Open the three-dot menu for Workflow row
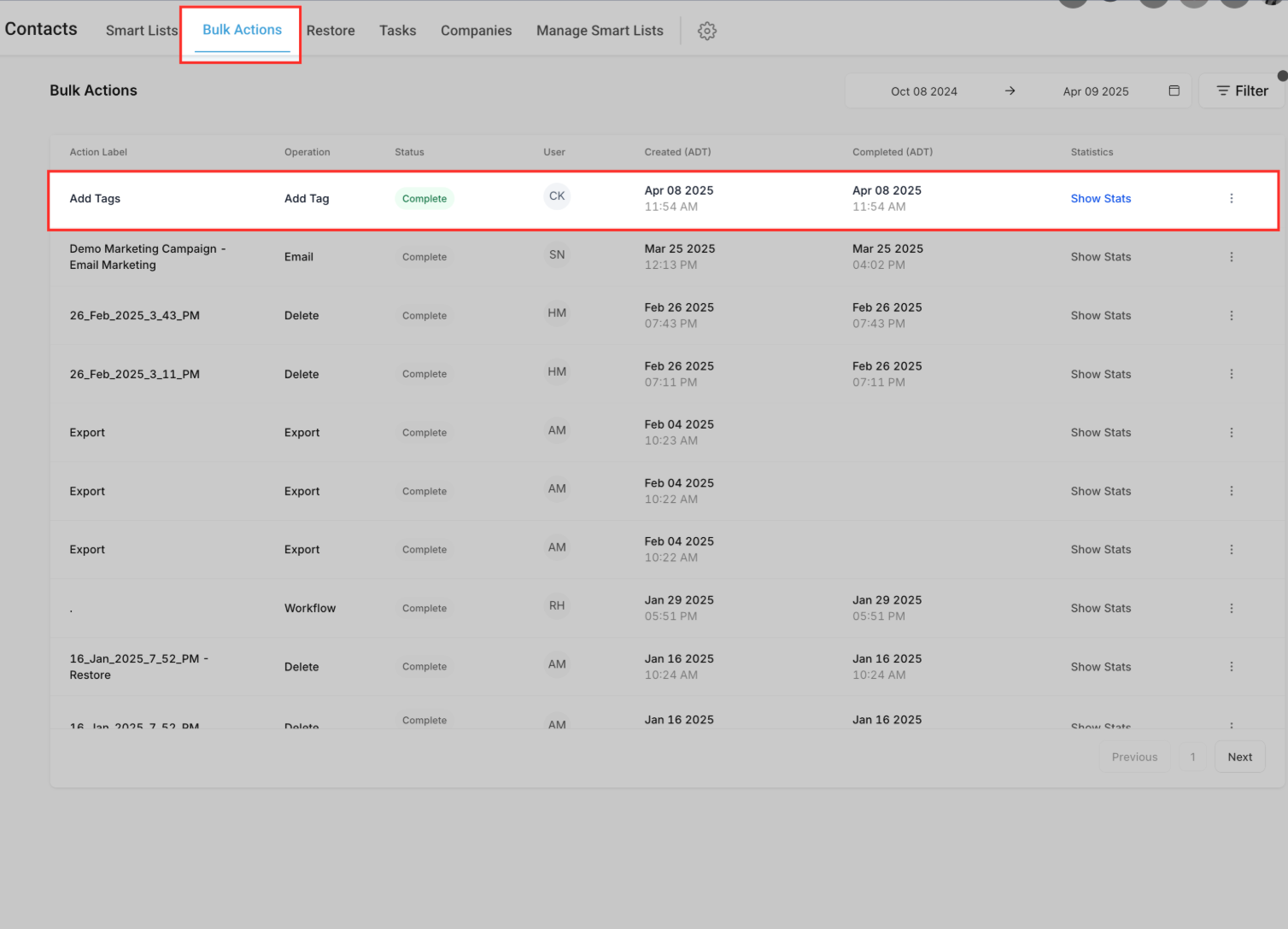Image resolution: width=1288 pixels, height=929 pixels. pyautogui.click(x=1231, y=608)
